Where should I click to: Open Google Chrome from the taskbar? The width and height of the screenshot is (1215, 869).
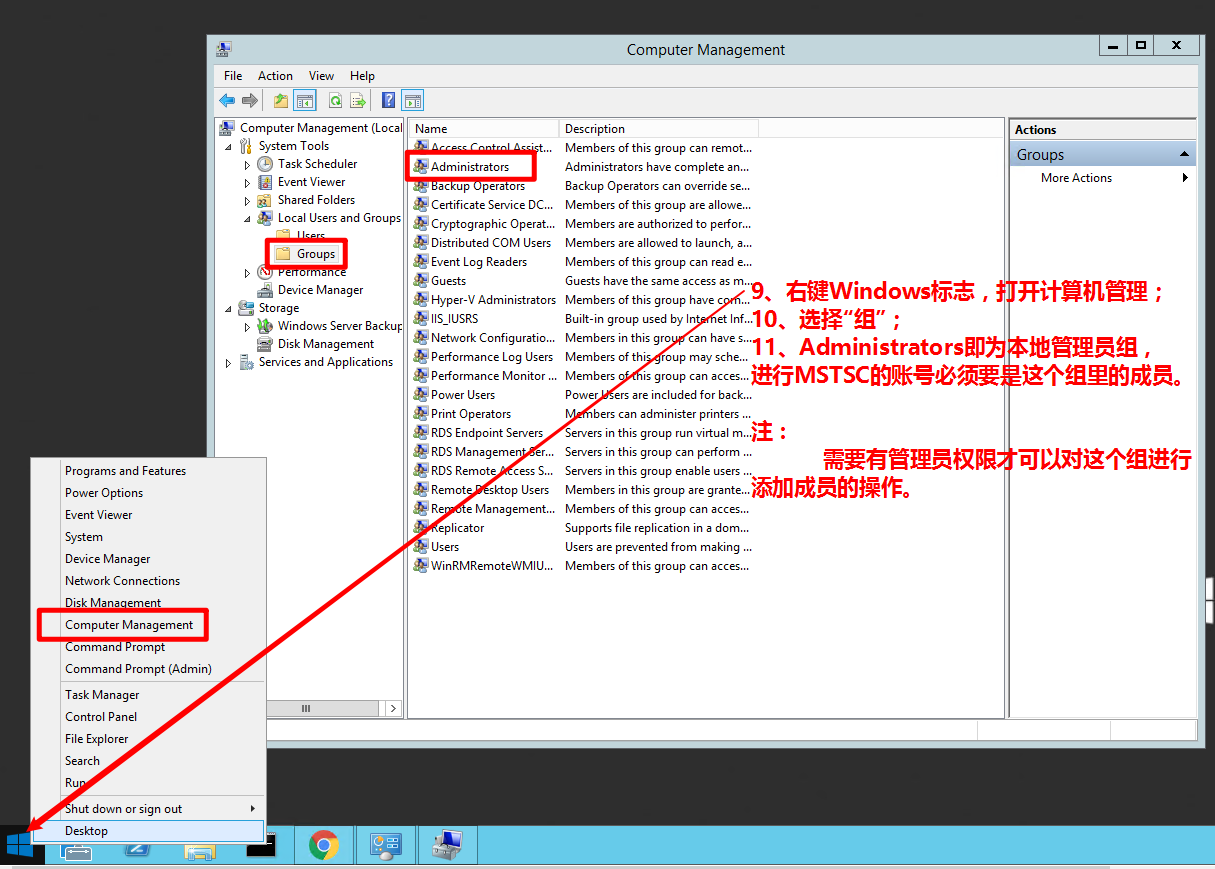click(x=323, y=846)
